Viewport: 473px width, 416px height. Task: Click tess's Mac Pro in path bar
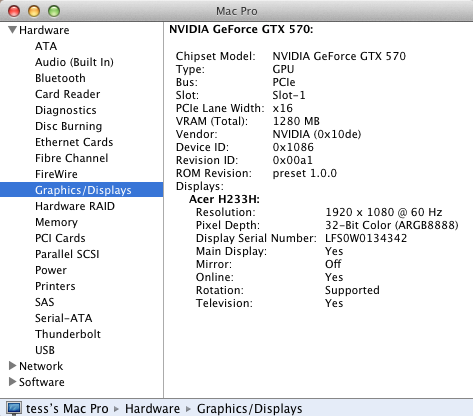(67, 409)
